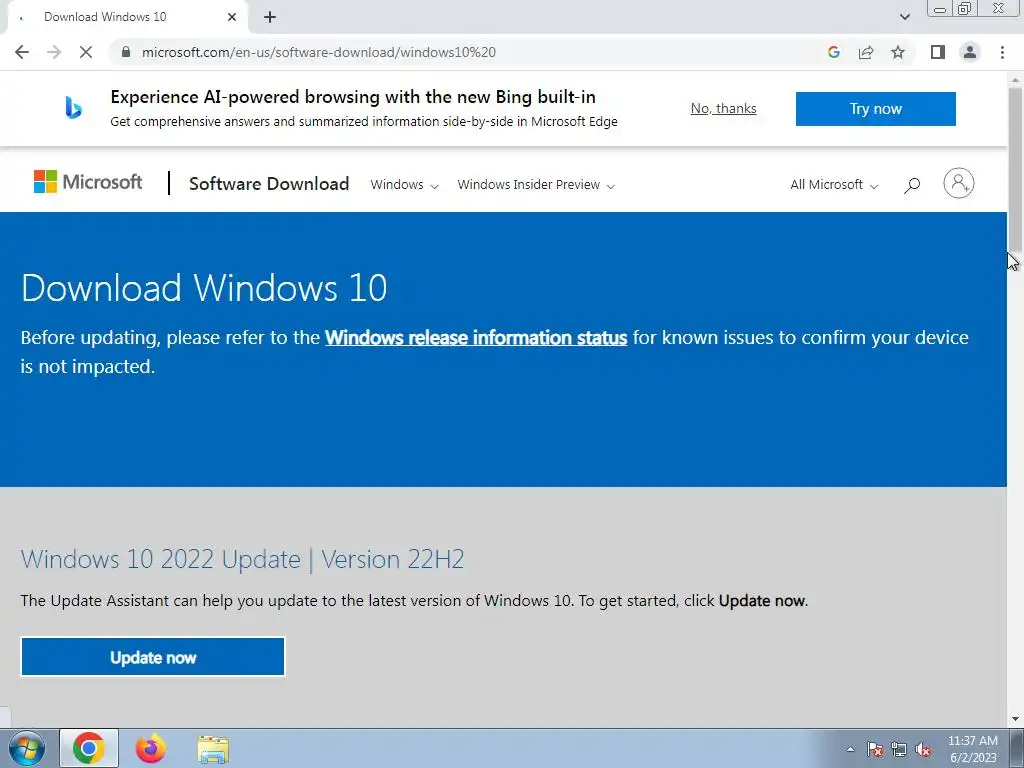Viewport: 1024px width, 768px height.
Task: Open the tab search chevron
Action: coord(904,17)
